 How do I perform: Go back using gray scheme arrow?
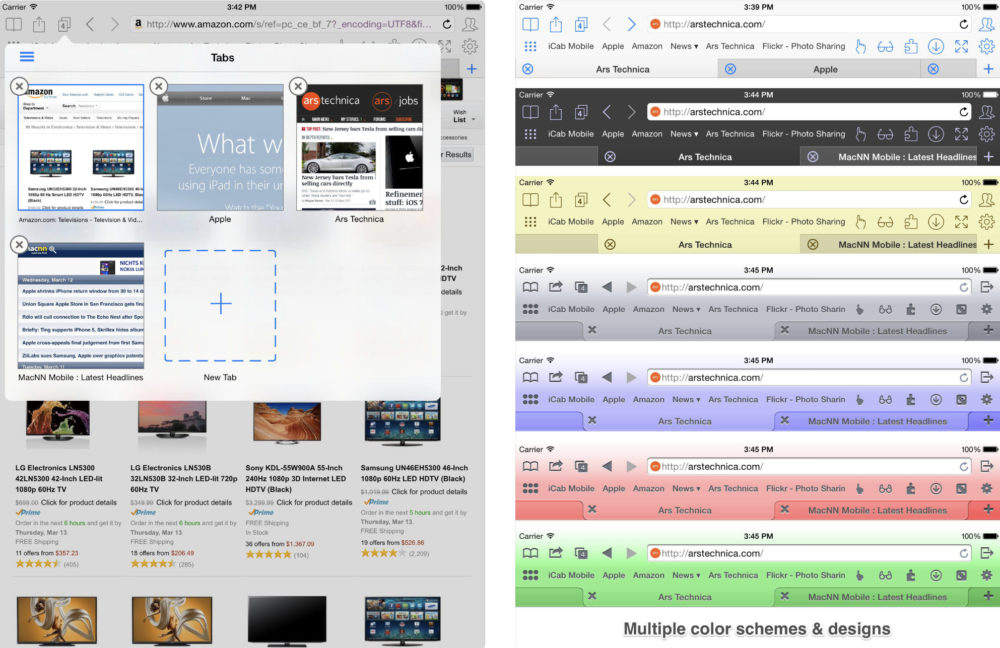pyautogui.click(x=607, y=287)
